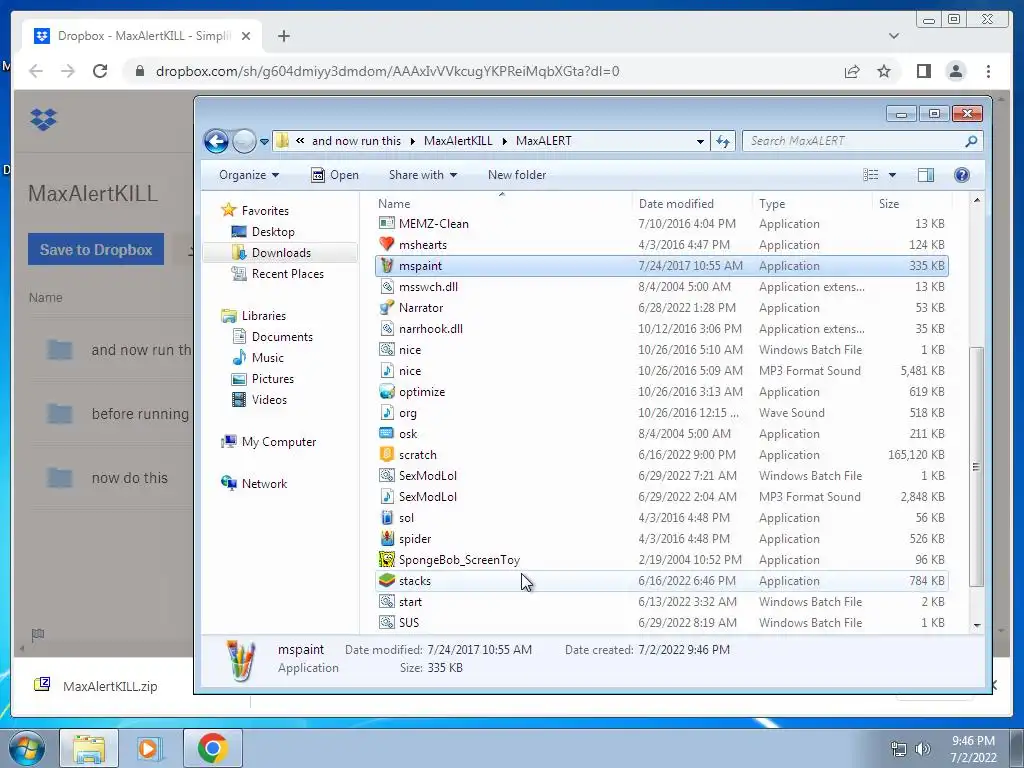Select the stacks application icon

click(x=387, y=581)
